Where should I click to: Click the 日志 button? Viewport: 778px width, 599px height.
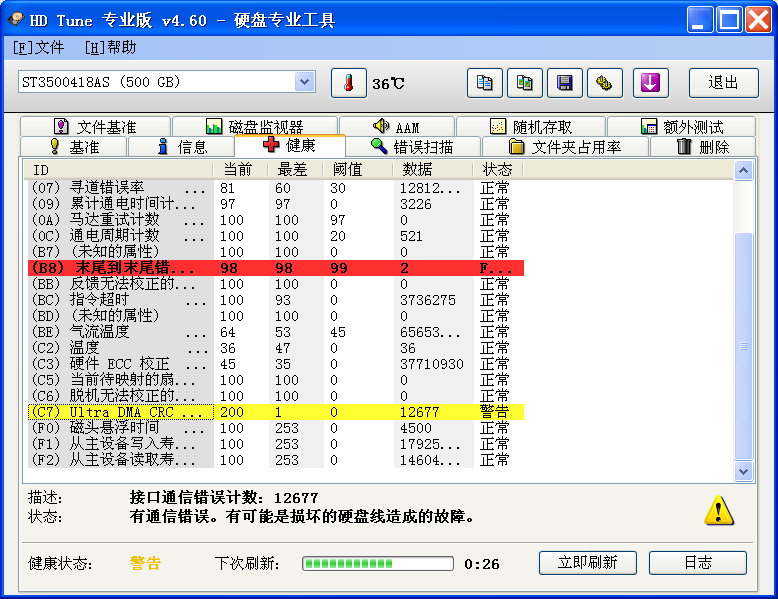[x=698, y=563]
